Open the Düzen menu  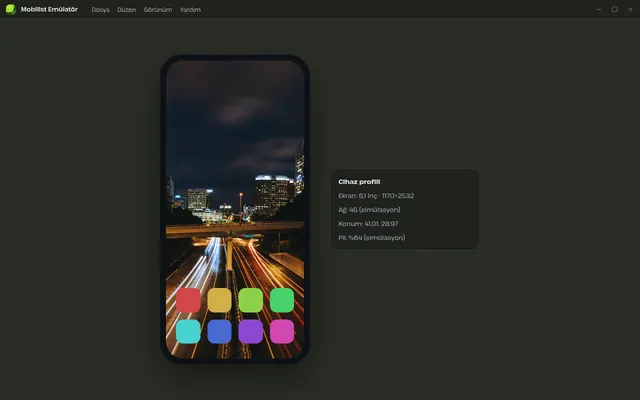click(127, 9)
